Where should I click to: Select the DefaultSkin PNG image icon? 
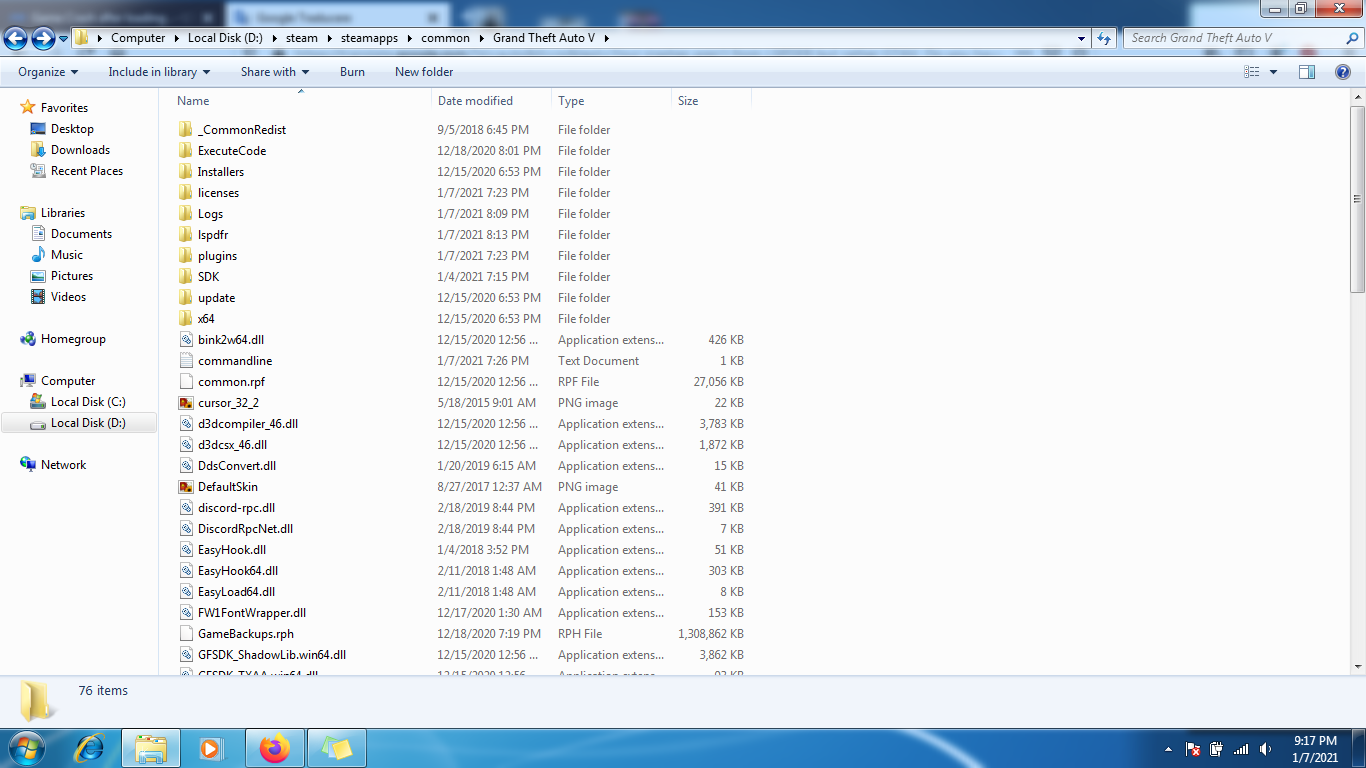pyautogui.click(x=185, y=487)
